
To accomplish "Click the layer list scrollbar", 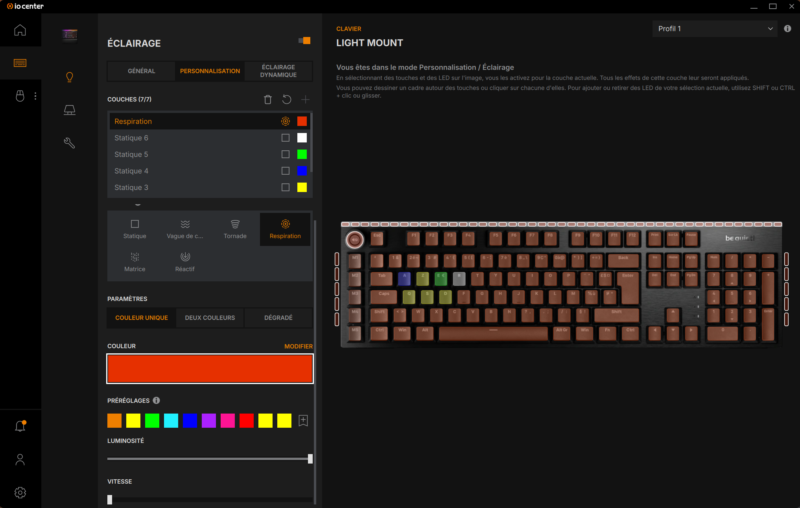I will [x=311, y=143].
